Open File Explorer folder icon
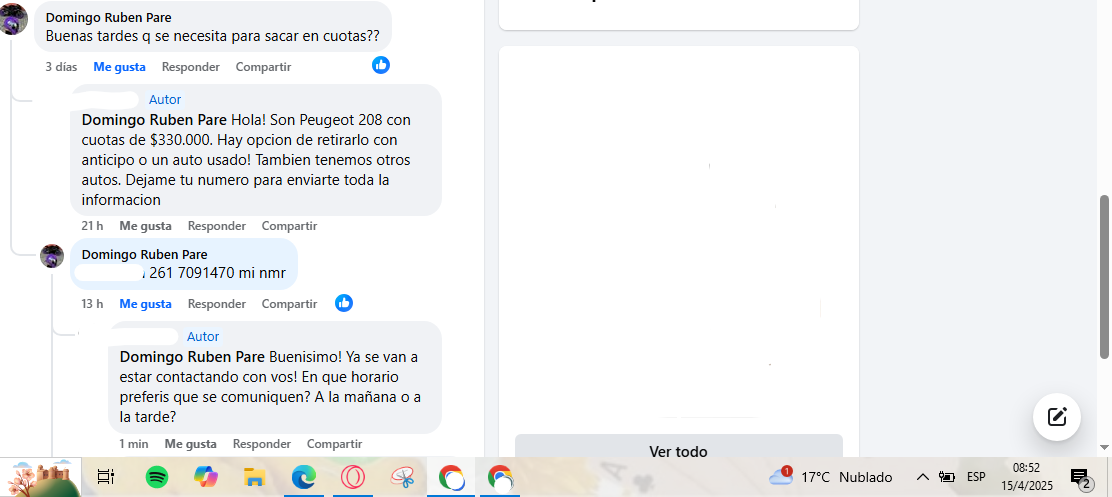 [254, 477]
